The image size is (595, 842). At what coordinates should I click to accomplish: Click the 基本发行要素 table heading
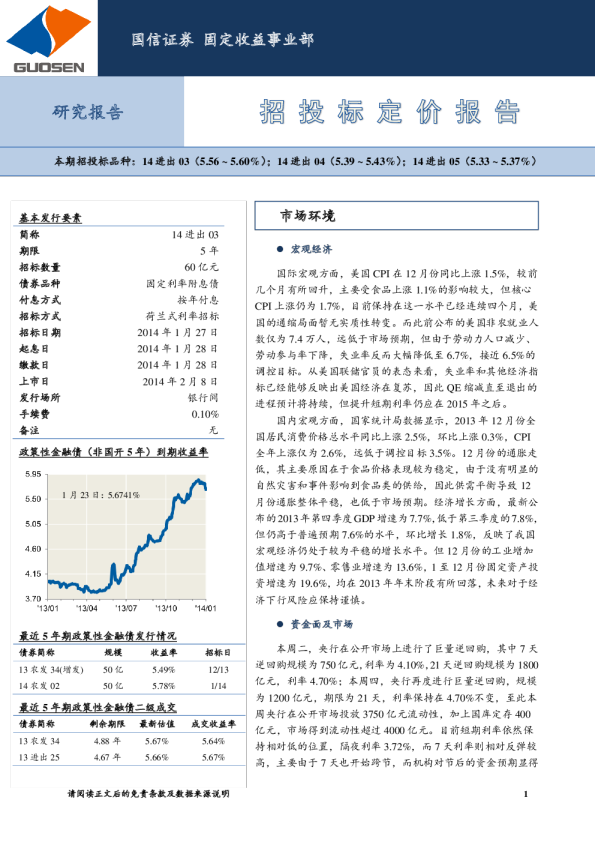(50, 218)
